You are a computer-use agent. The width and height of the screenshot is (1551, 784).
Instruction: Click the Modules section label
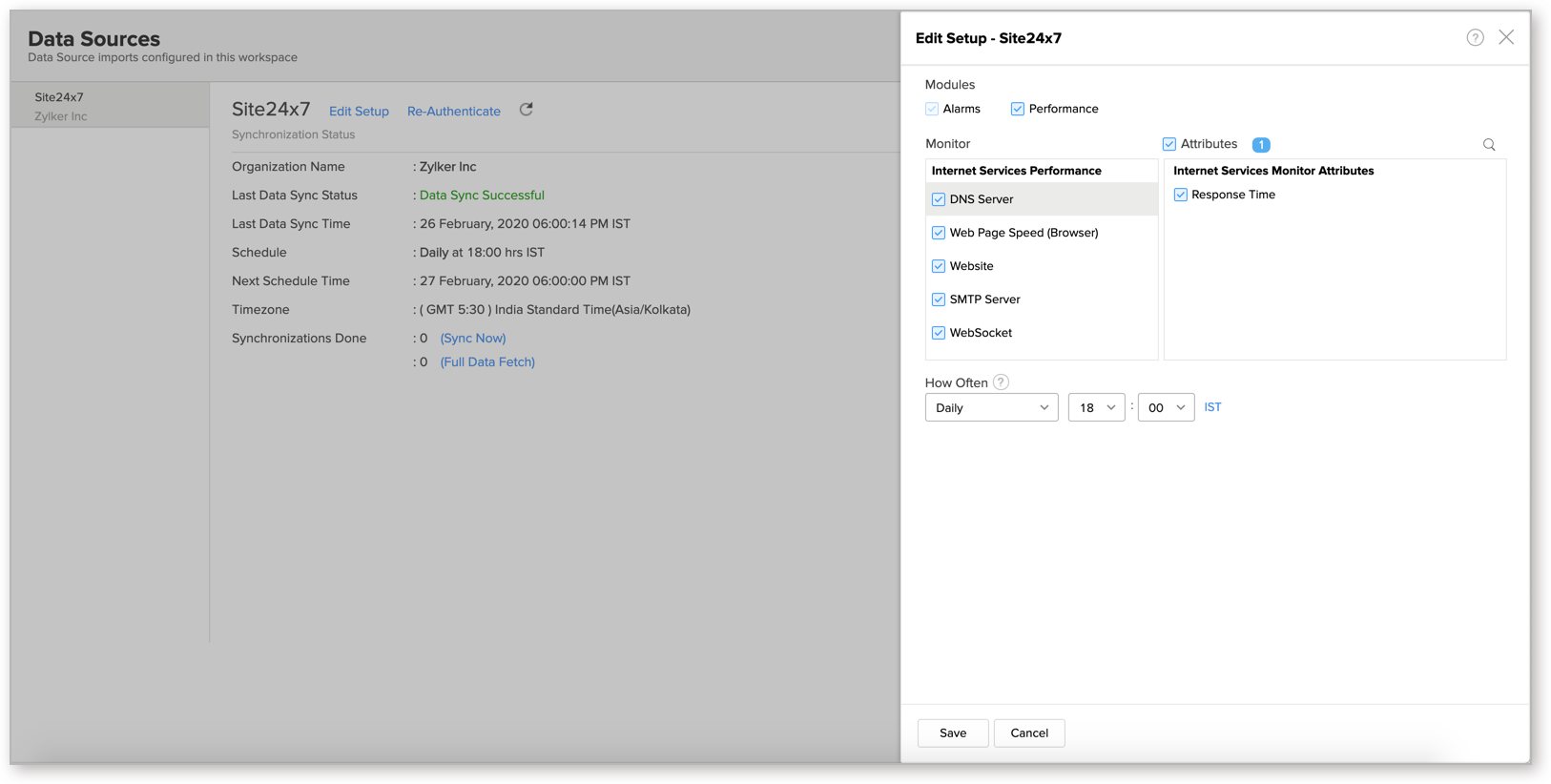pos(950,85)
